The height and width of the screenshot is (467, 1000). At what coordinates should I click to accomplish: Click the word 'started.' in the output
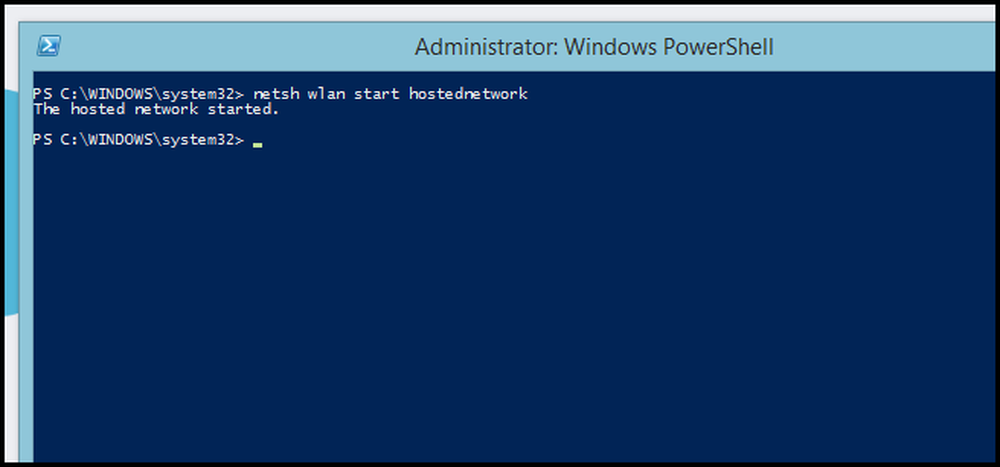[x=244, y=109]
